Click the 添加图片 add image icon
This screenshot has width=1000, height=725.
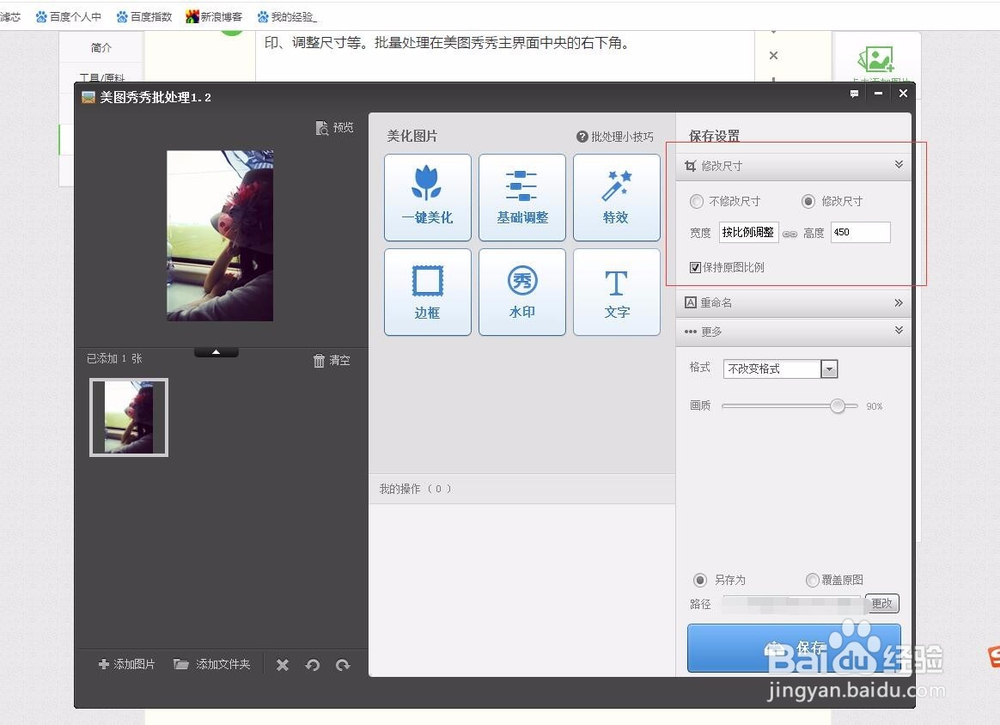pyautogui.click(x=103, y=663)
